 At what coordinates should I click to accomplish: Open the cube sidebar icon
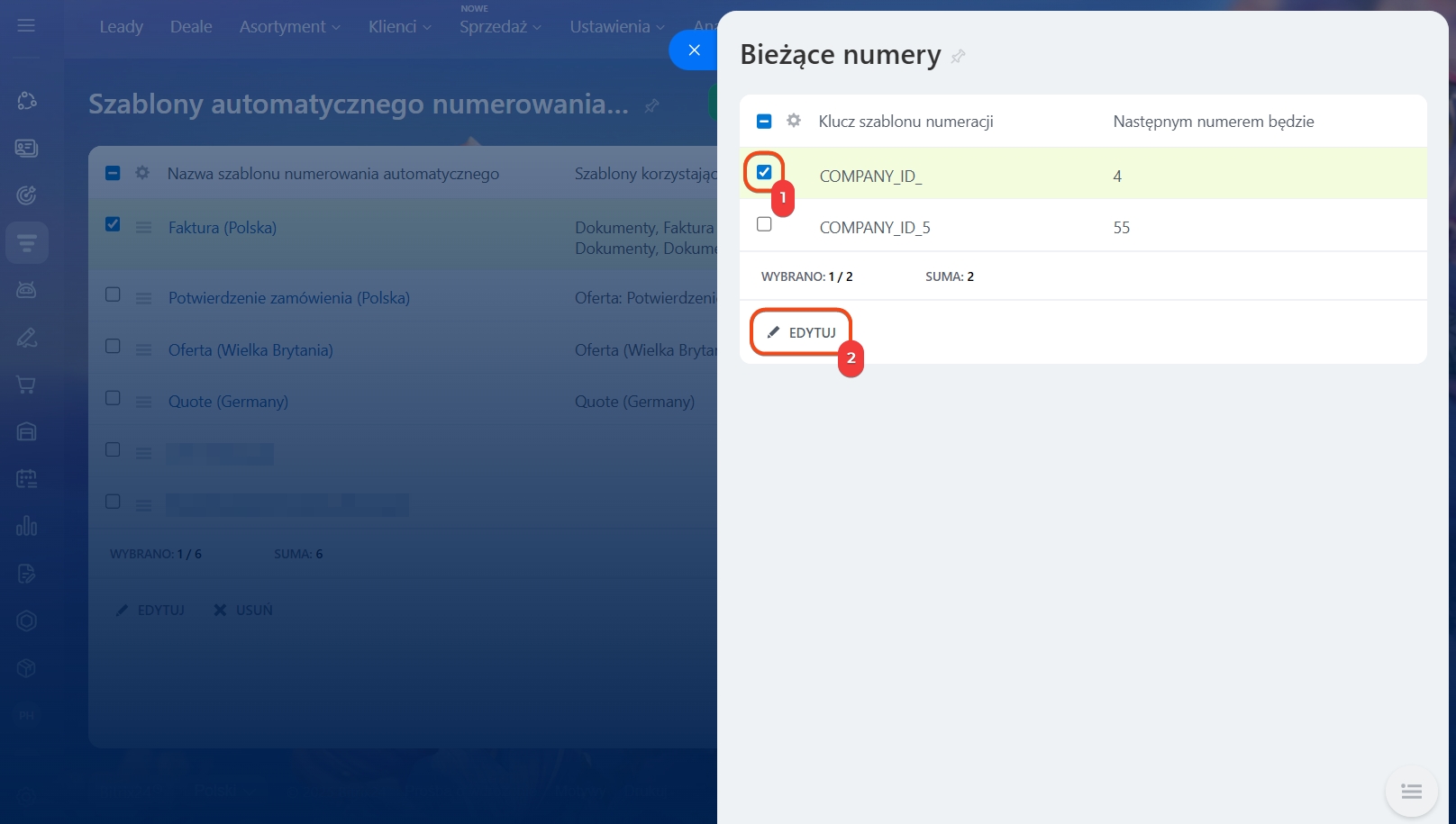(26, 668)
